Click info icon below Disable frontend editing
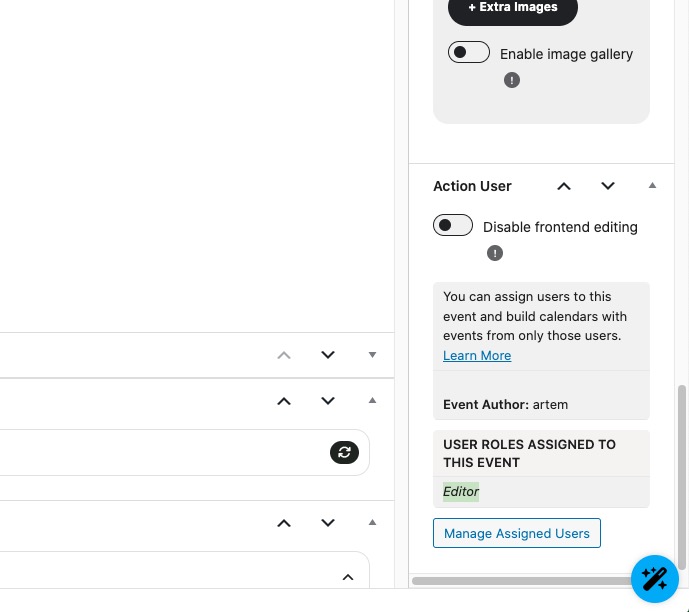Viewport: 689px width, 612px height. tap(495, 253)
